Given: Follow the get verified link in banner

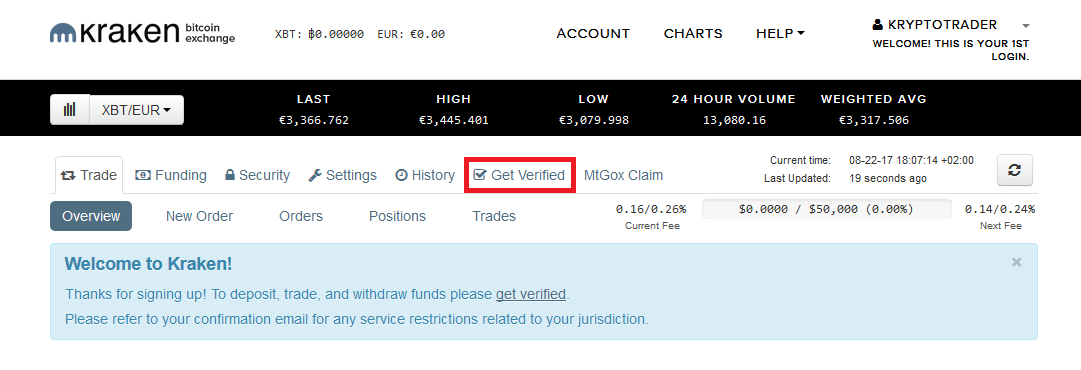Looking at the screenshot, I should [531, 294].
